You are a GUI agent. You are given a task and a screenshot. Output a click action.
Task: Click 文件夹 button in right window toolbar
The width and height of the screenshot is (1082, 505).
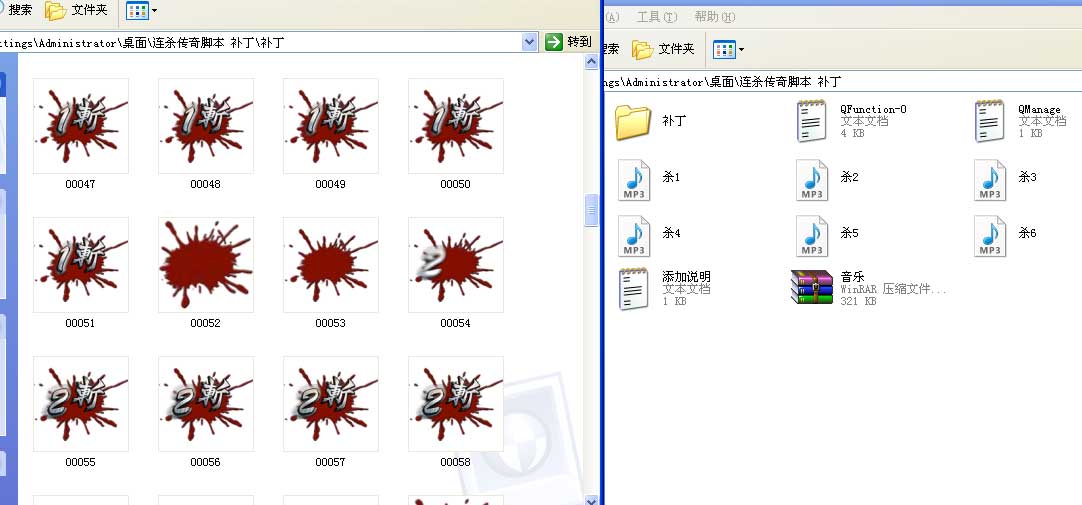663,49
